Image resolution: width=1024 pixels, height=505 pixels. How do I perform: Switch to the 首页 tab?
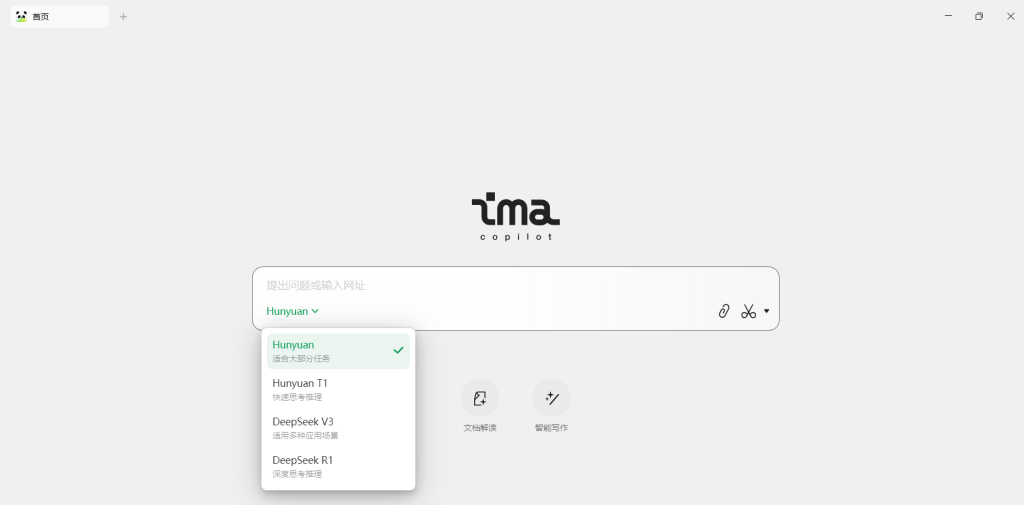[59, 16]
